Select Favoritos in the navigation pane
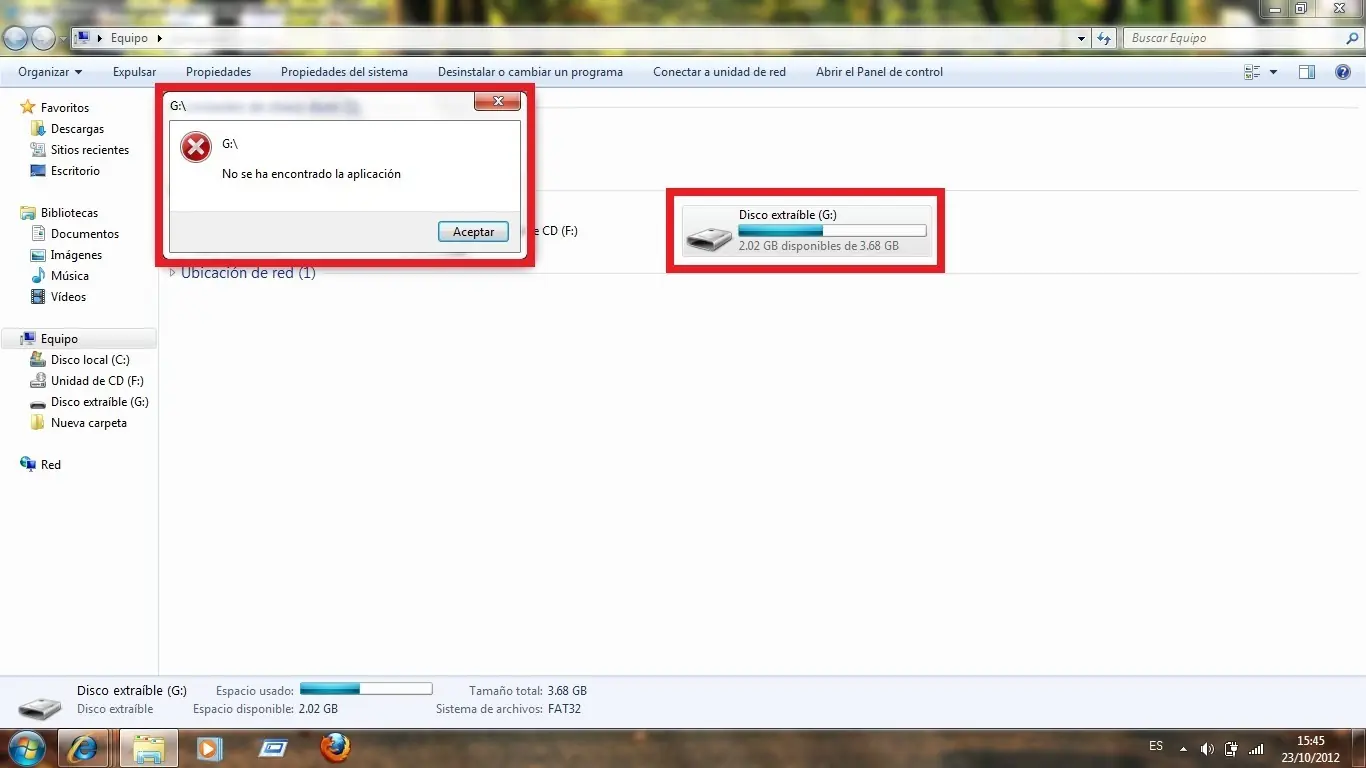Image resolution: width=1366 pixels, height=768 pixels. pyautogui.click(x=65, y=108)
